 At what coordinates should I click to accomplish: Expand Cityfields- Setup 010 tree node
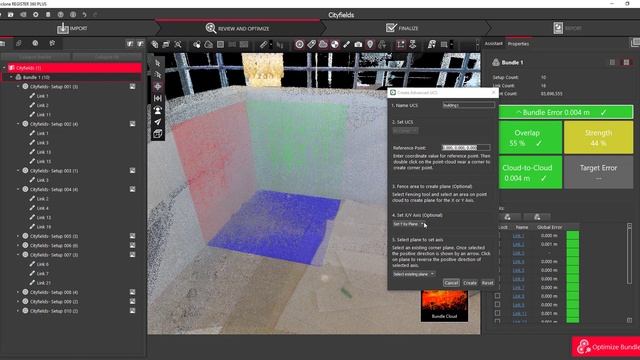18,311
